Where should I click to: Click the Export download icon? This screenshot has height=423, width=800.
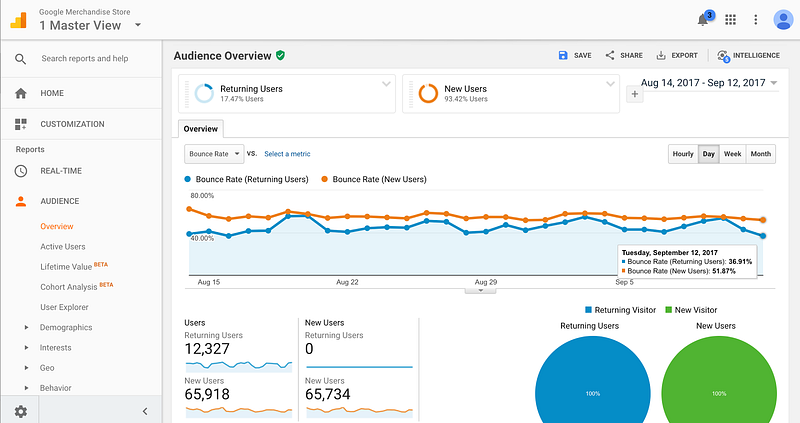tap(661, 55)
